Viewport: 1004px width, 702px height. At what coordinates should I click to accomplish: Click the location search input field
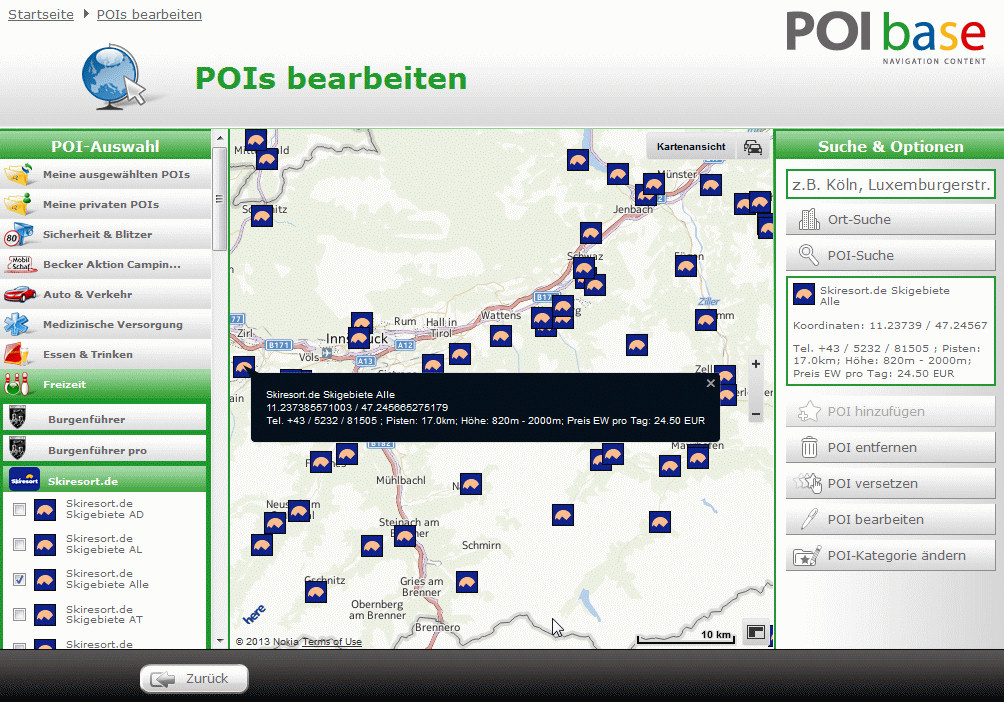(890, 184)
